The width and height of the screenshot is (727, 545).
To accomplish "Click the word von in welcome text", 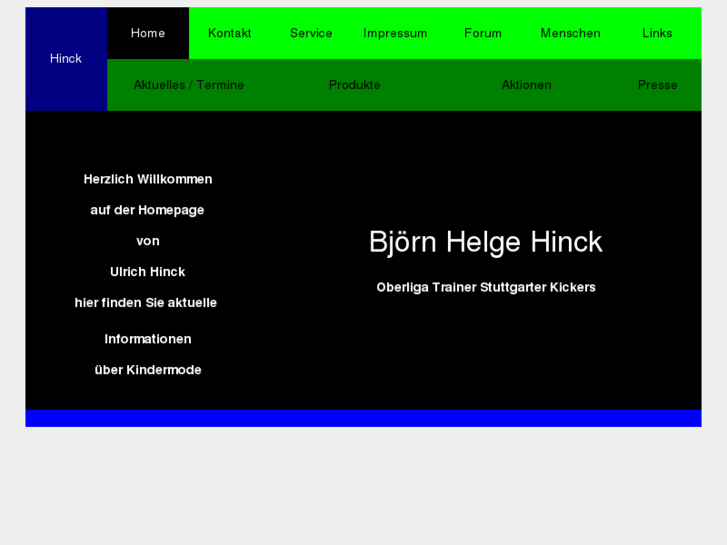I will coord(148,241).
